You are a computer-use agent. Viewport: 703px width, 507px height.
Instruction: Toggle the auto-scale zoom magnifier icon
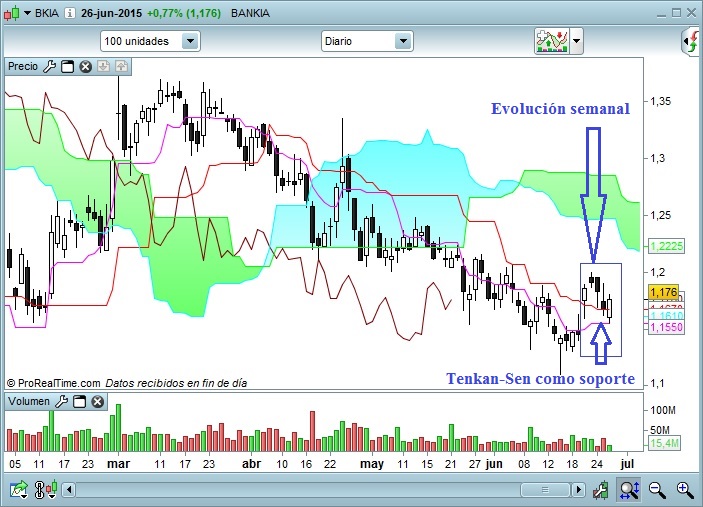click(629, 490)
